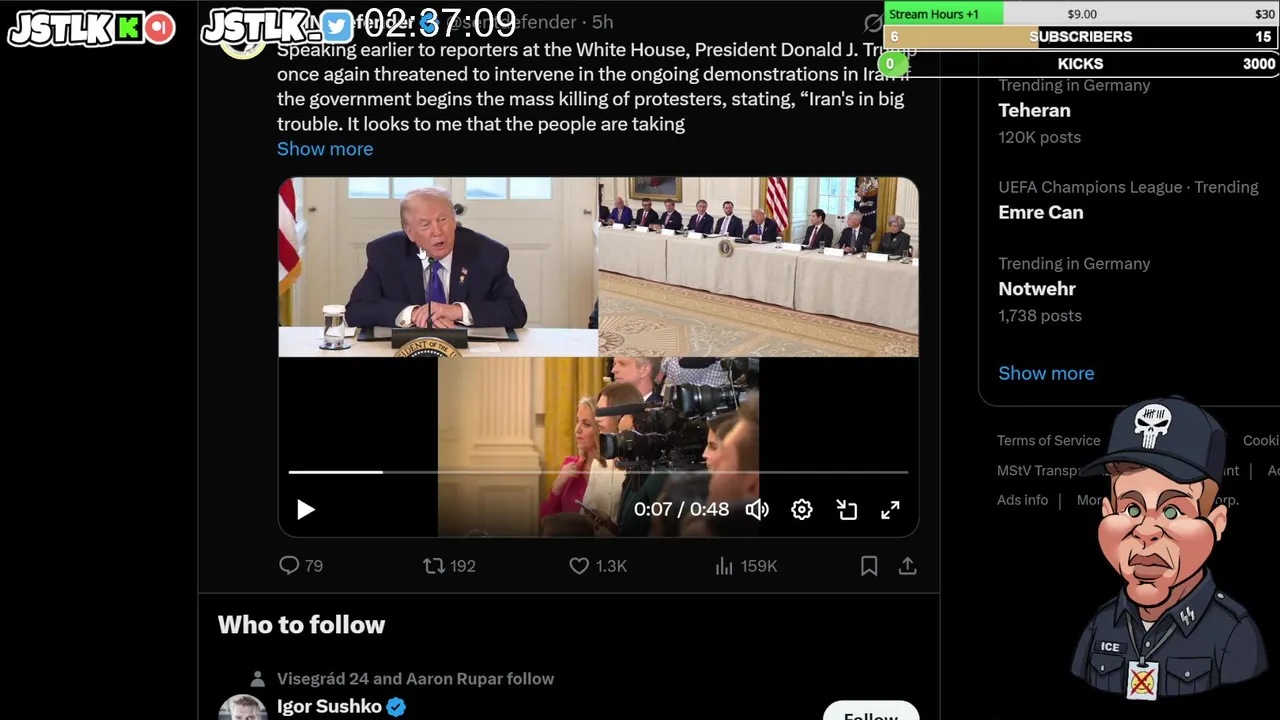
Task: Open the Emre Can trending topic
Action: [1040, 213]
